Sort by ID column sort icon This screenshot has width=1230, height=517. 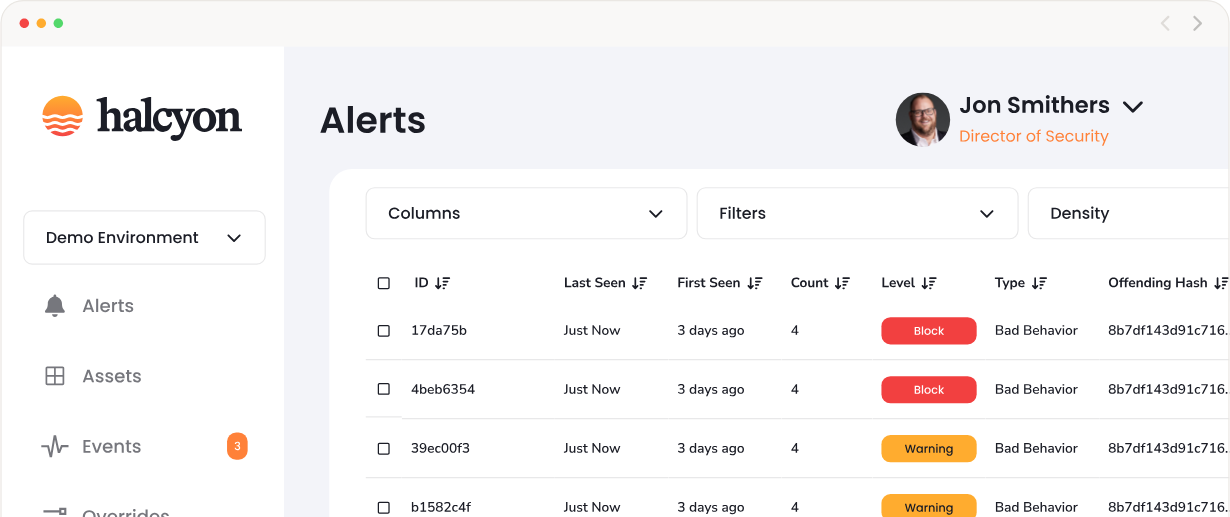tap(443, 283)
